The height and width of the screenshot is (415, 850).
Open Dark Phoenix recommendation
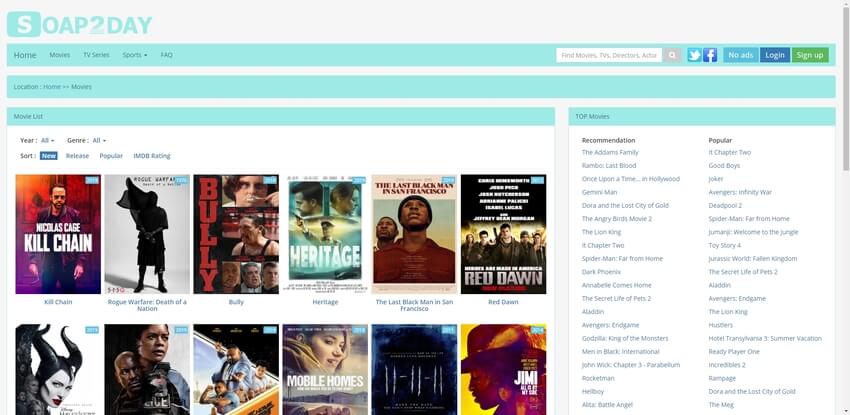coord(601,272)
